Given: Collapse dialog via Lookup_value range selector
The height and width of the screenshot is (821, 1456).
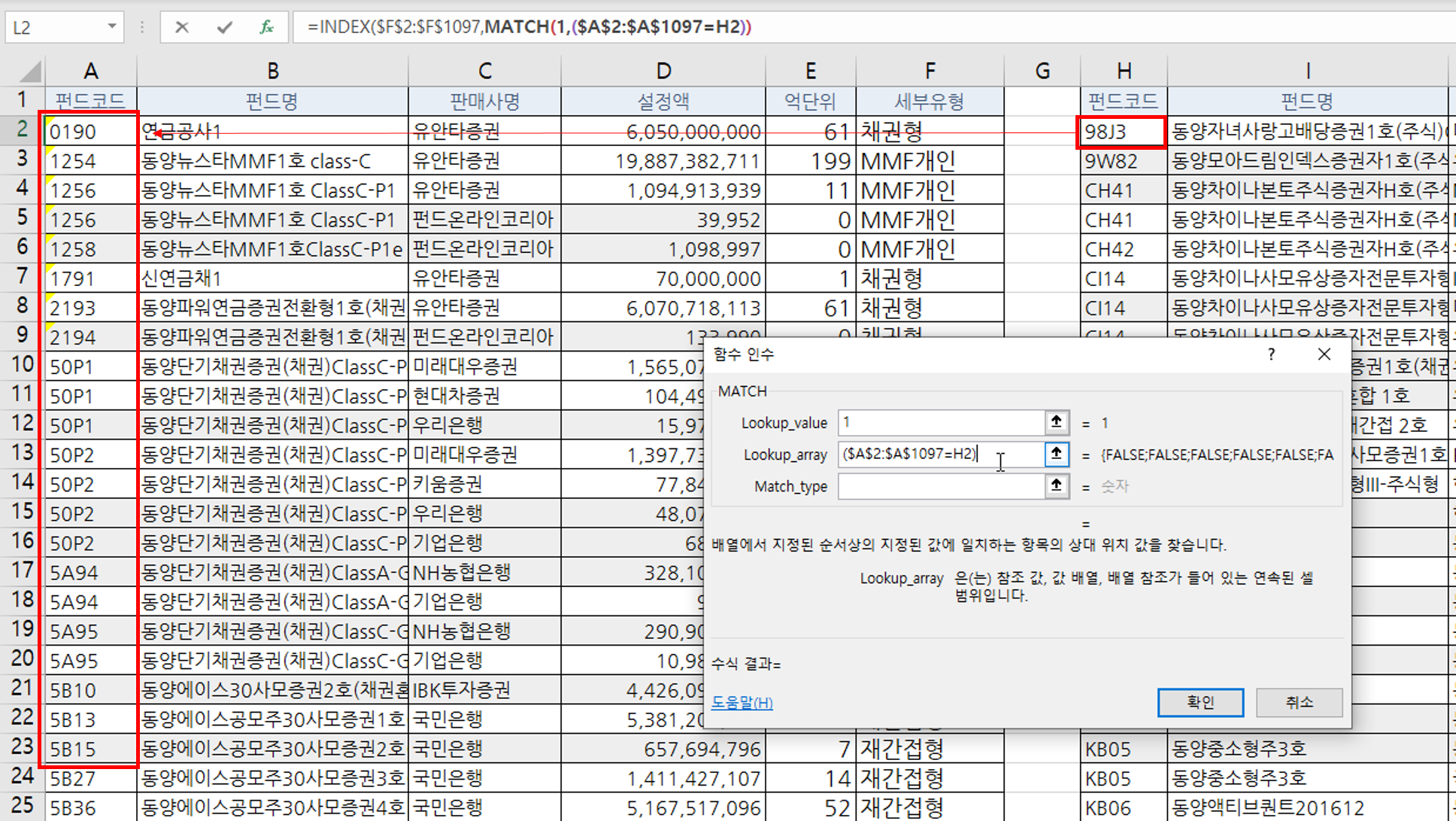Looking at the screenshot, I should (1056, 422).
